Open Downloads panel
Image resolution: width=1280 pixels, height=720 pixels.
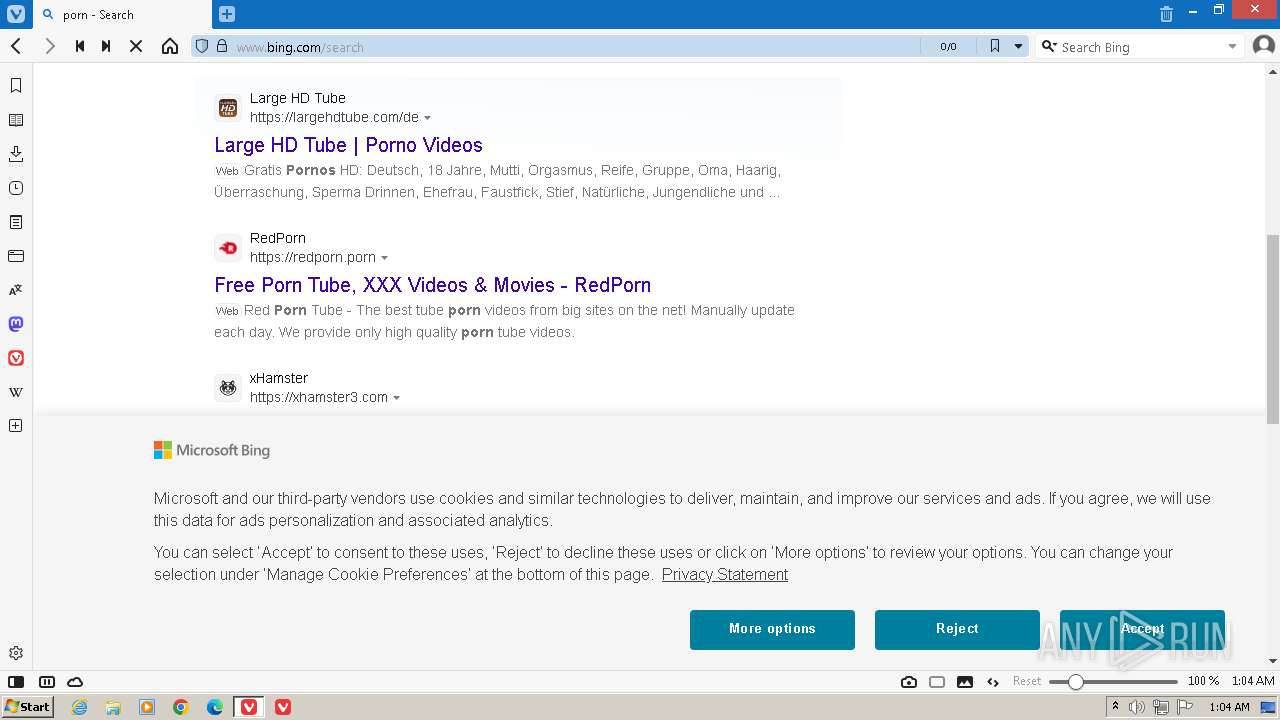16,154
